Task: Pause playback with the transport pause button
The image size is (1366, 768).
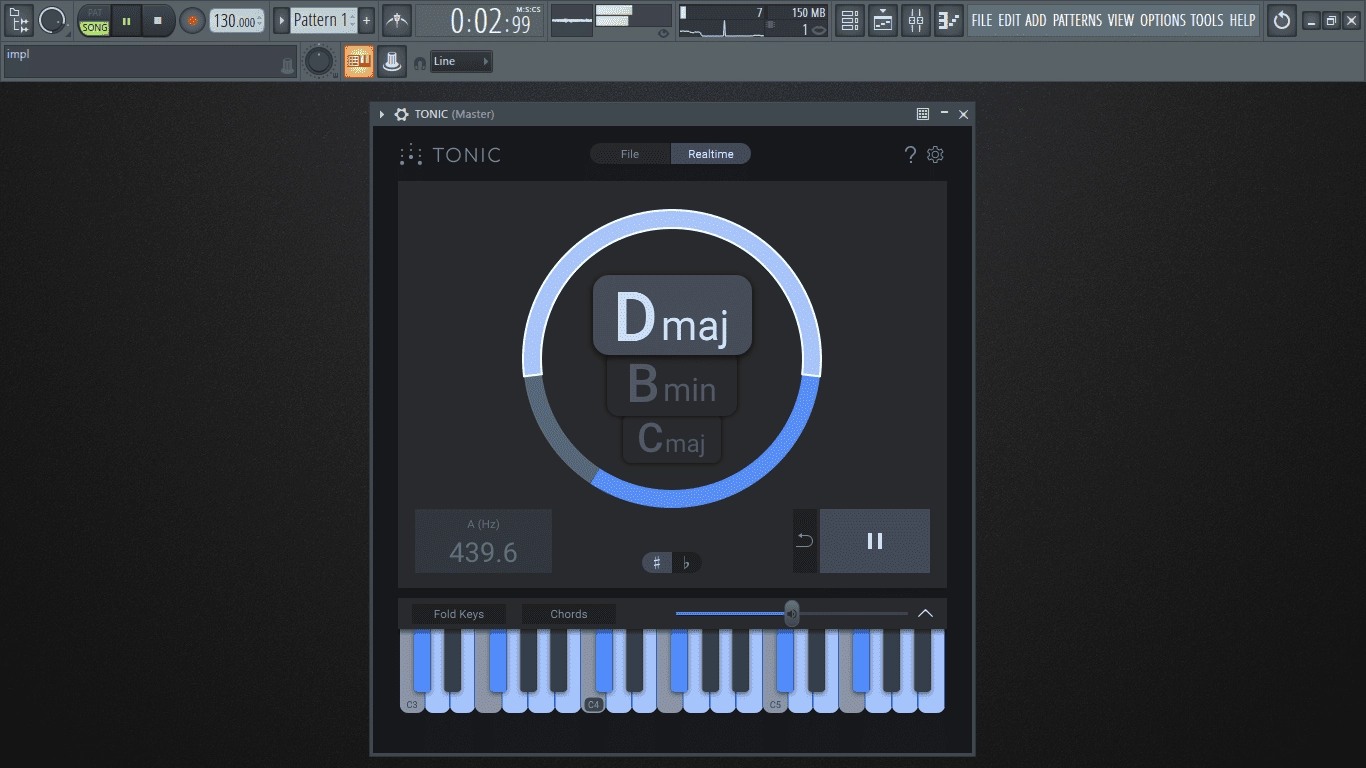Action: pyautogui.click(x=126, y=20)
